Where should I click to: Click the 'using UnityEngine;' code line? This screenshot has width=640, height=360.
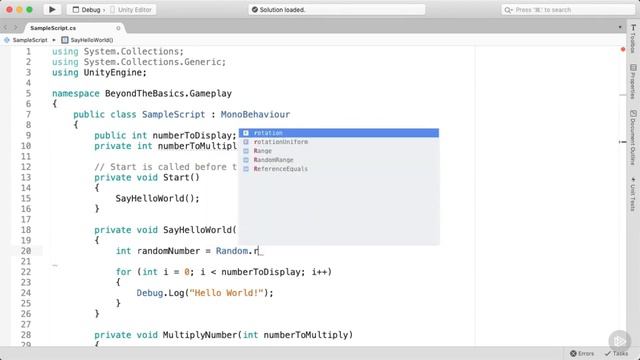tap(99, 73)
